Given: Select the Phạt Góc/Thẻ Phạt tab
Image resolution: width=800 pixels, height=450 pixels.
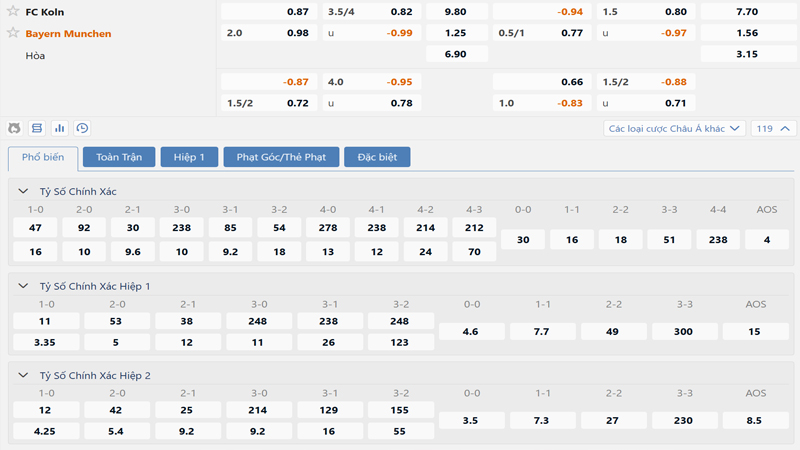Looking at the screenshot, I should [280, 157].
